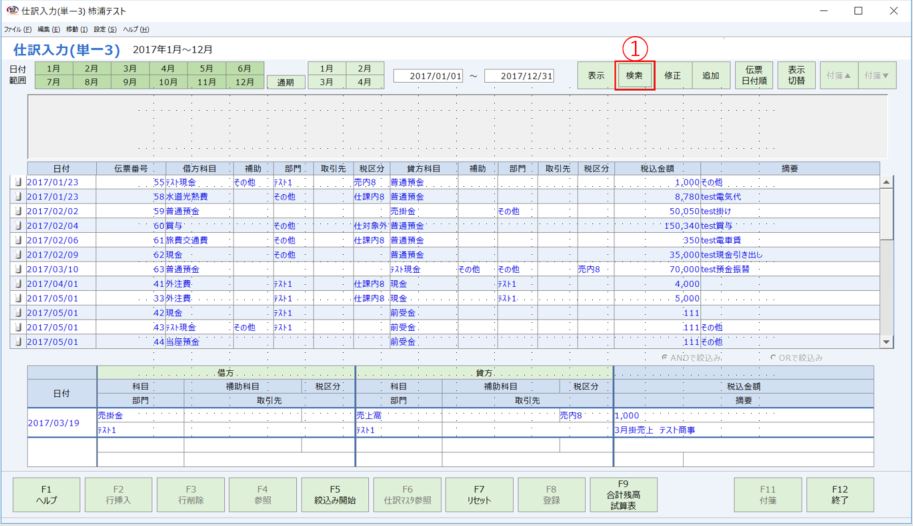The image size is (913, 526).
Task: Click the row marker icon for 2017/03/10
Action: [x=19, y=269]
